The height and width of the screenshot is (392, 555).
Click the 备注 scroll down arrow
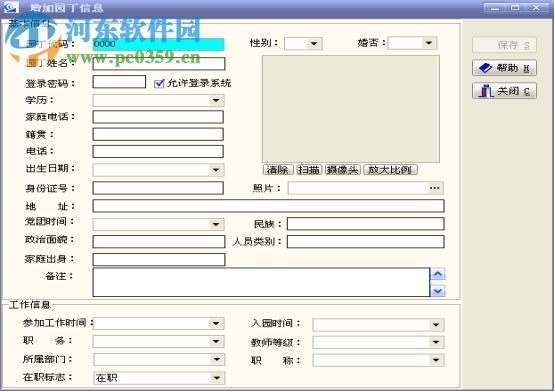(438, 291)
